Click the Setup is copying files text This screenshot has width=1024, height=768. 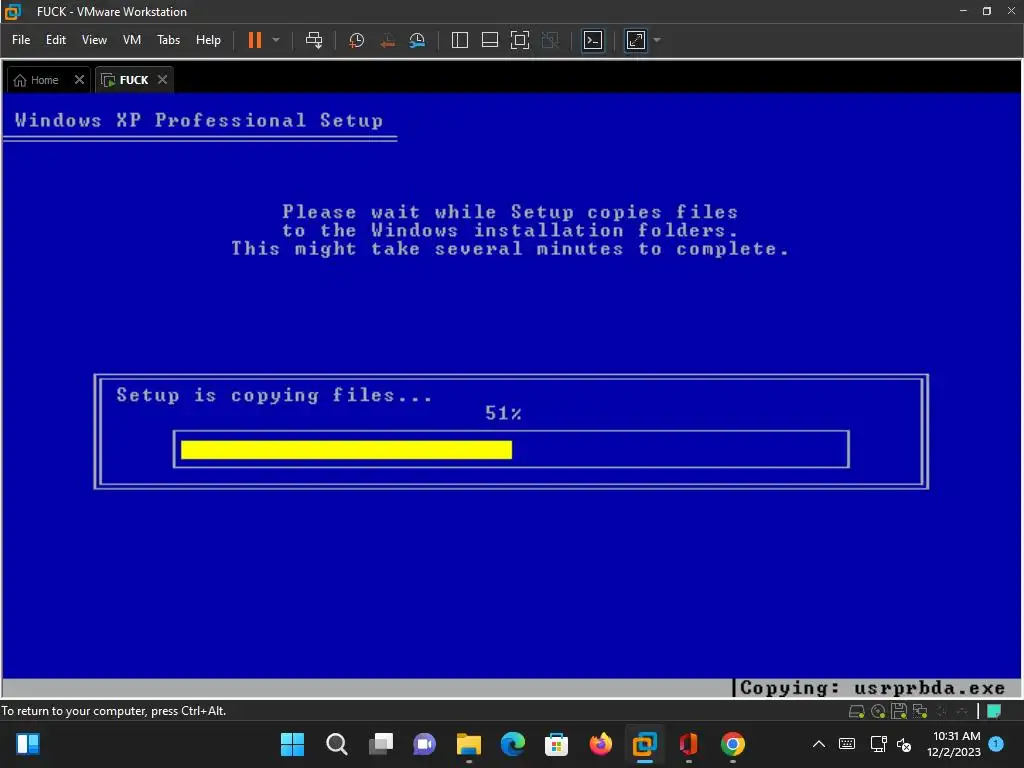[274, 395]
